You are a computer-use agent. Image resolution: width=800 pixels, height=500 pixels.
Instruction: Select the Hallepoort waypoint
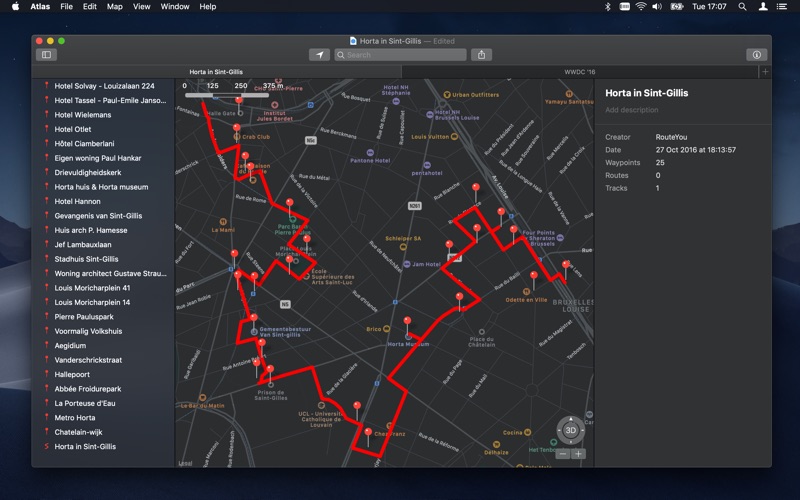point(103,374)
